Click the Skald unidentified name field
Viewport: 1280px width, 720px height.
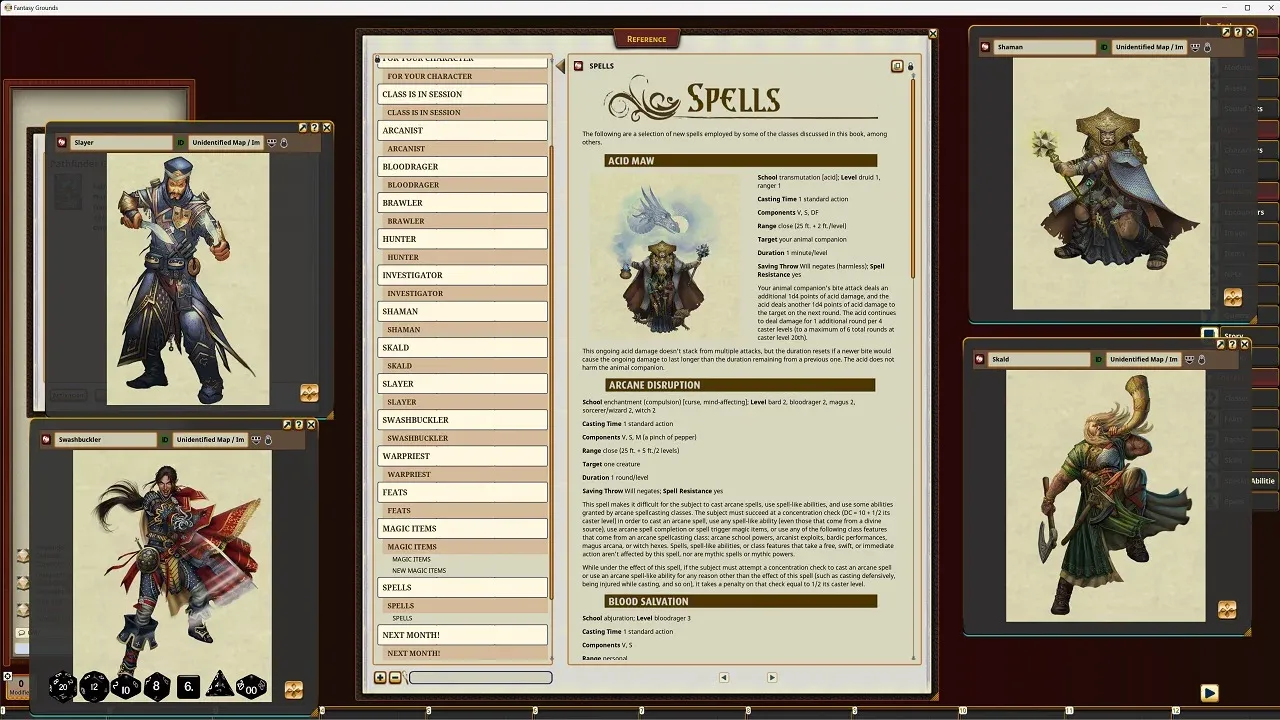[1143, 359]
